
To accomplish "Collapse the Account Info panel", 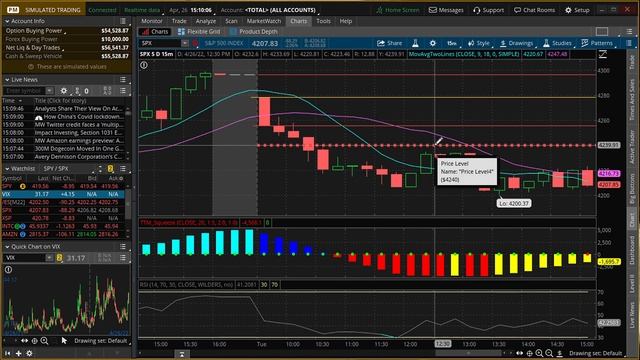I will click(x=7, y=21).
